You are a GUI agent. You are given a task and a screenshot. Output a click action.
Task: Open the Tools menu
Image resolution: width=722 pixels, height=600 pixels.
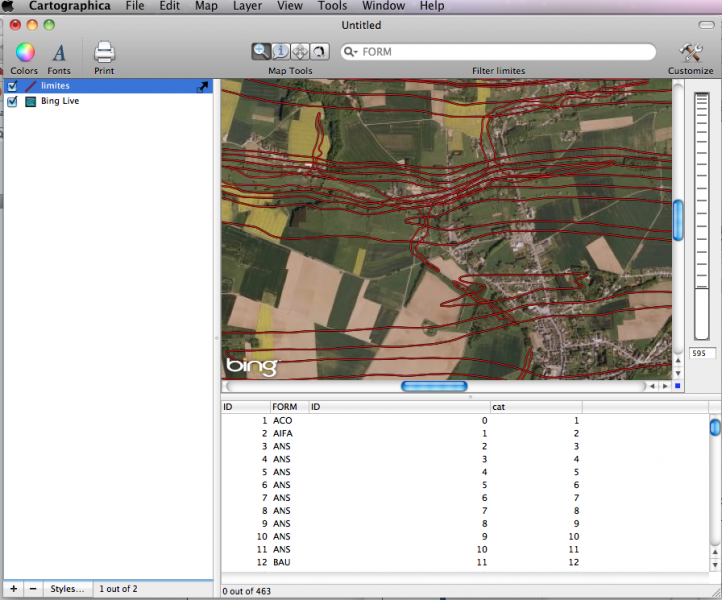click(x=332, y=6)
